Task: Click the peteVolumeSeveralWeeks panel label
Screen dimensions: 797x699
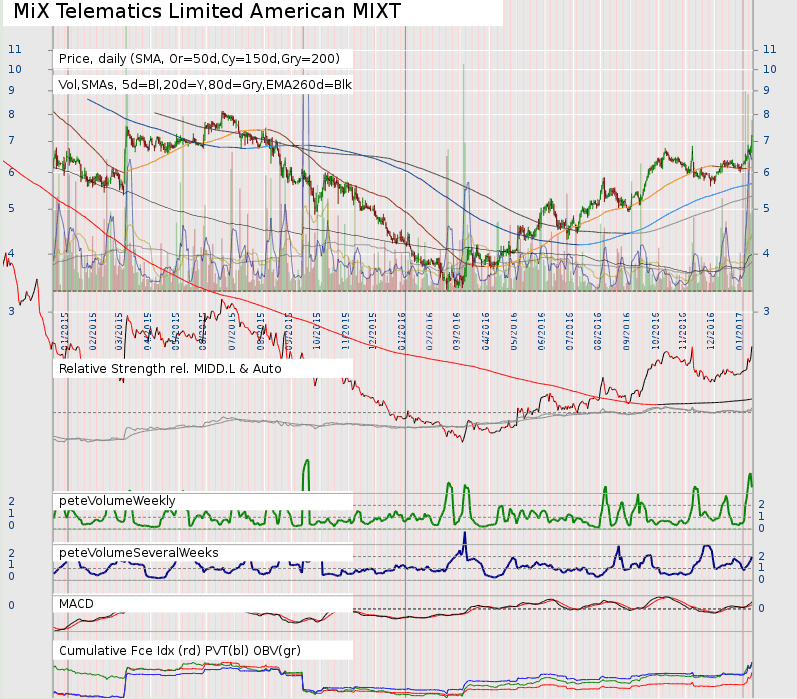Action: tap(139, 553)
